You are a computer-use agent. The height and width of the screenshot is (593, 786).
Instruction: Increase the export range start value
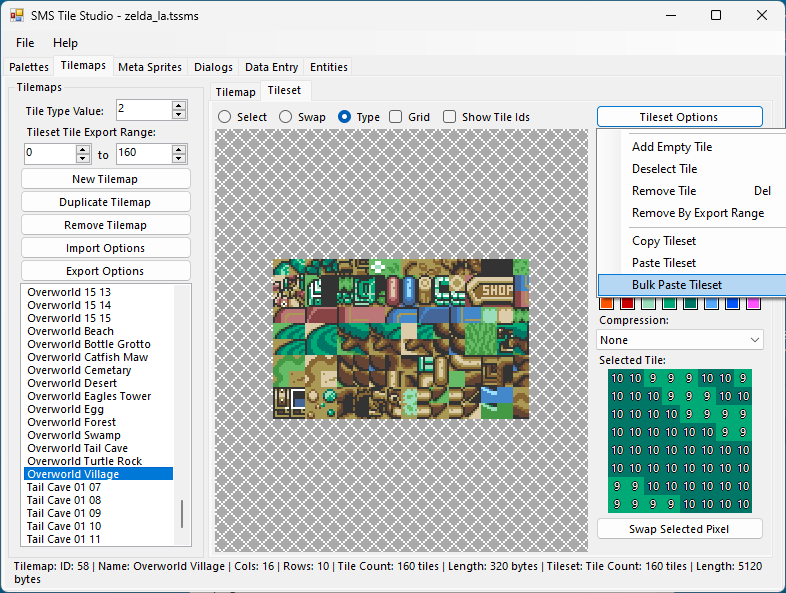(x=83, y=149)
